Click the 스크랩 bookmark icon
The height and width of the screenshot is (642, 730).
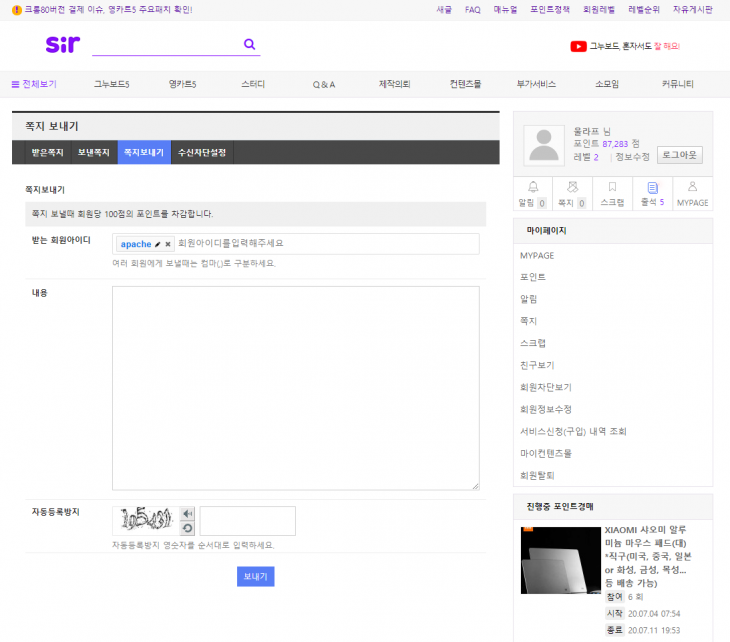coord(612,187)
